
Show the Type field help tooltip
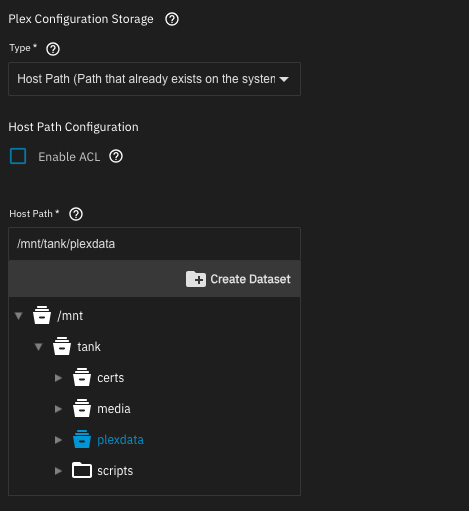tap(53, 49)
